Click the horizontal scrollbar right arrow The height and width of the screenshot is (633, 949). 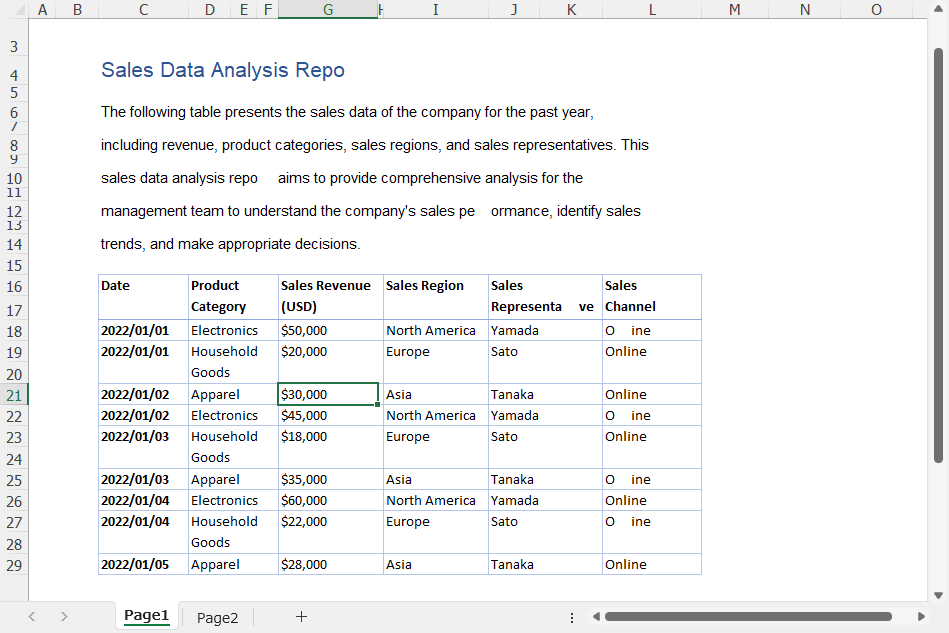coord(922,617)
